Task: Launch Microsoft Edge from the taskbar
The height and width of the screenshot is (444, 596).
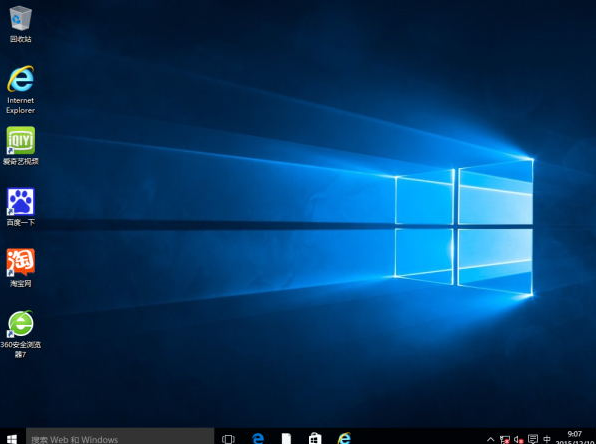Action: 258,438
